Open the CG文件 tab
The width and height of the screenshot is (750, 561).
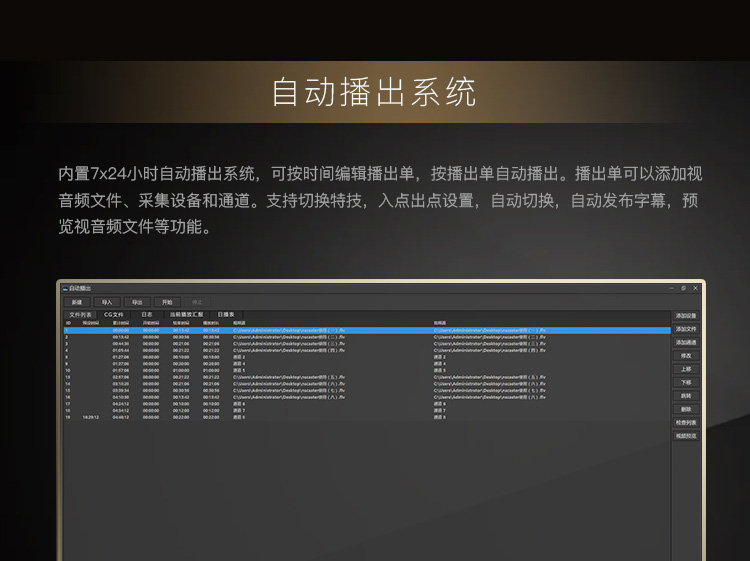point(114,314)
